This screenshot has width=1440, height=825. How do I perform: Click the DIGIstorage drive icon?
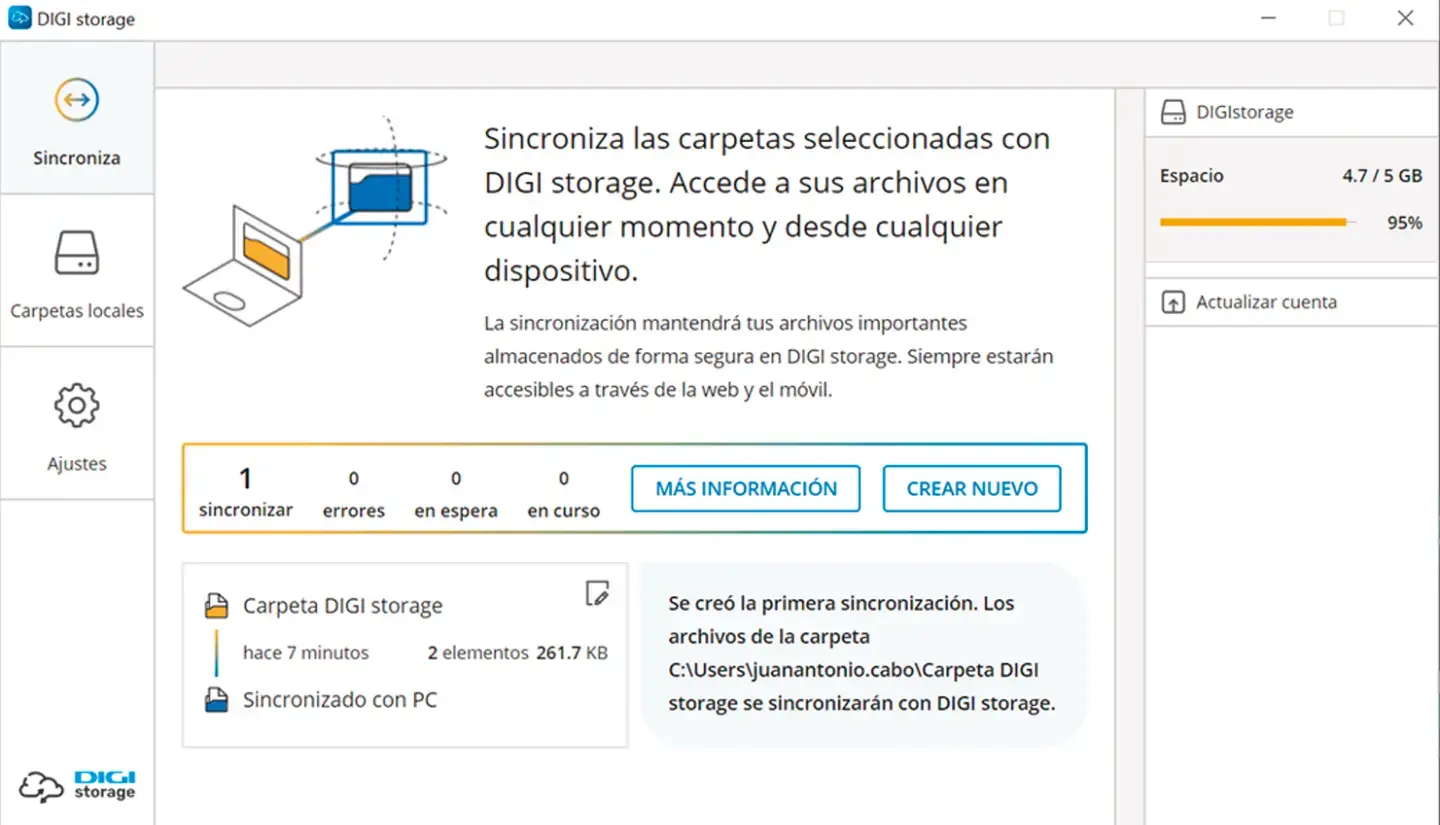[1172, 112]
